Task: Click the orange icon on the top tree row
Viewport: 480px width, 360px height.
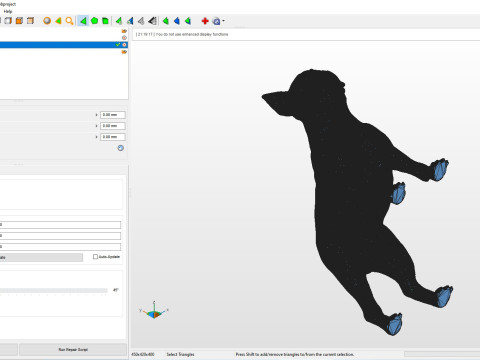Action: [124, 31]
